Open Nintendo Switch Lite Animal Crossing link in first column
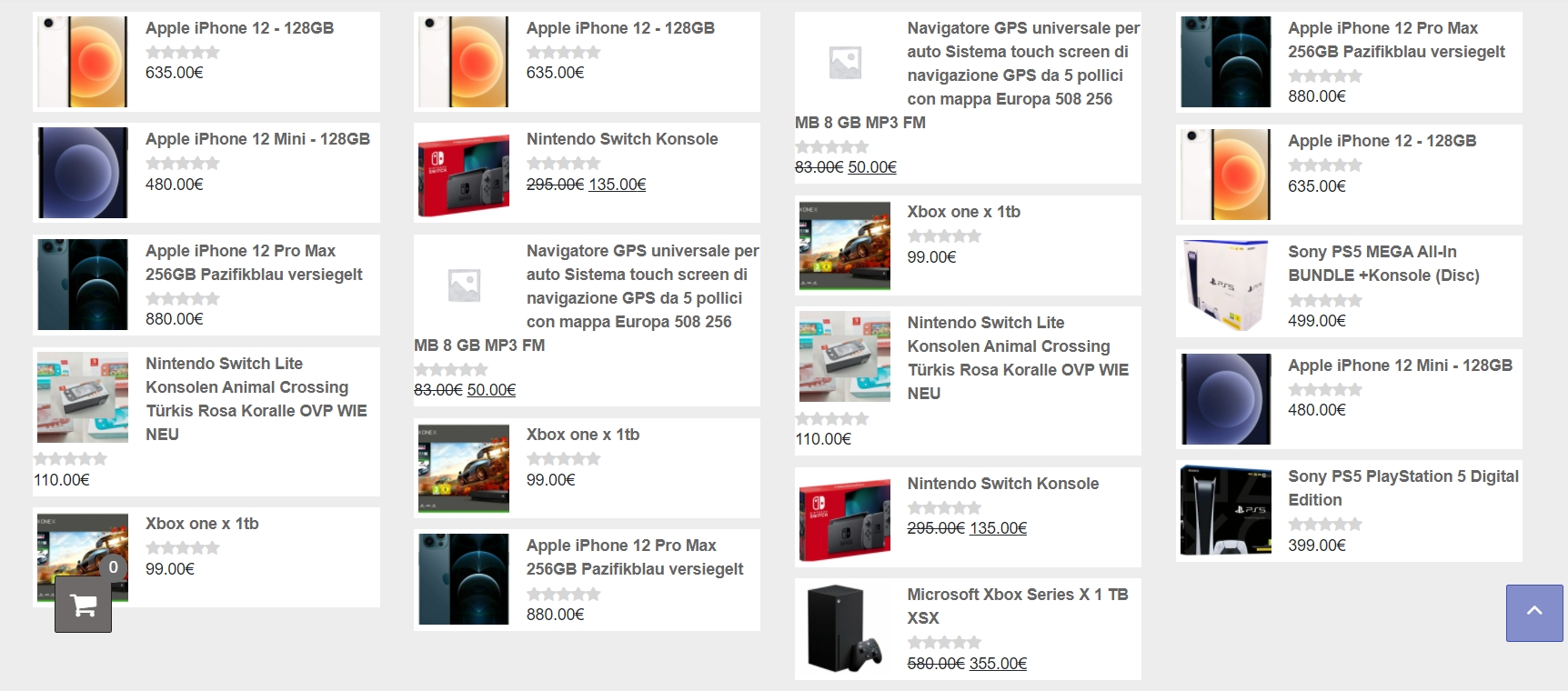Viewport: 1568px width, 691px height. pyautogui.click(x=256, y=399)
